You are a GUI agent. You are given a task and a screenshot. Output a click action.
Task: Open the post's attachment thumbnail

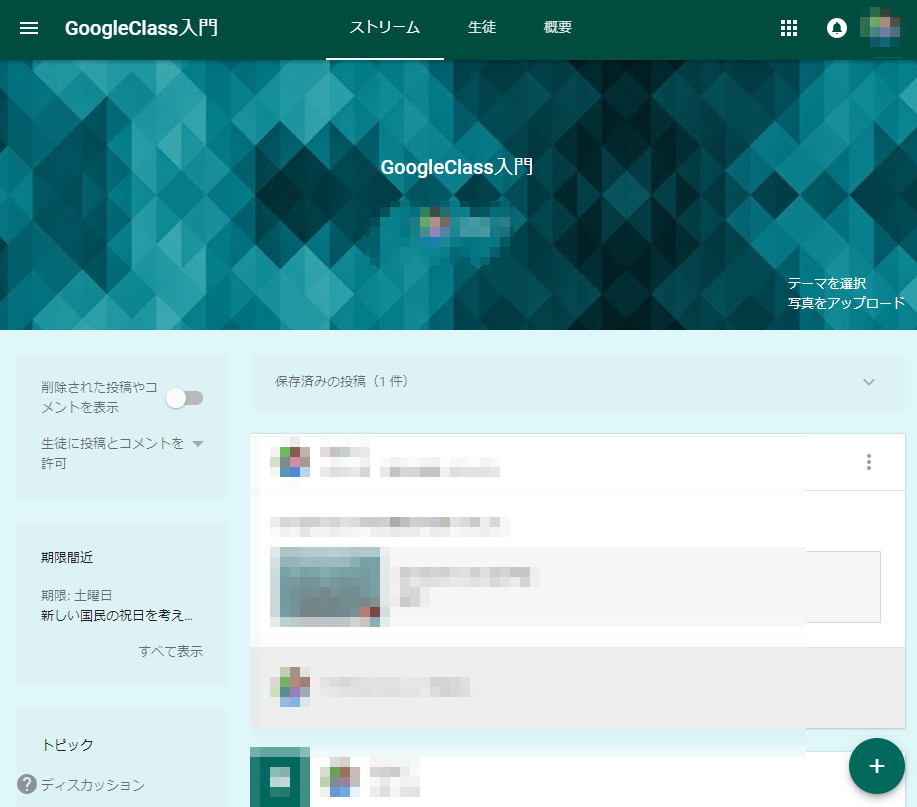tap(330, 587)
